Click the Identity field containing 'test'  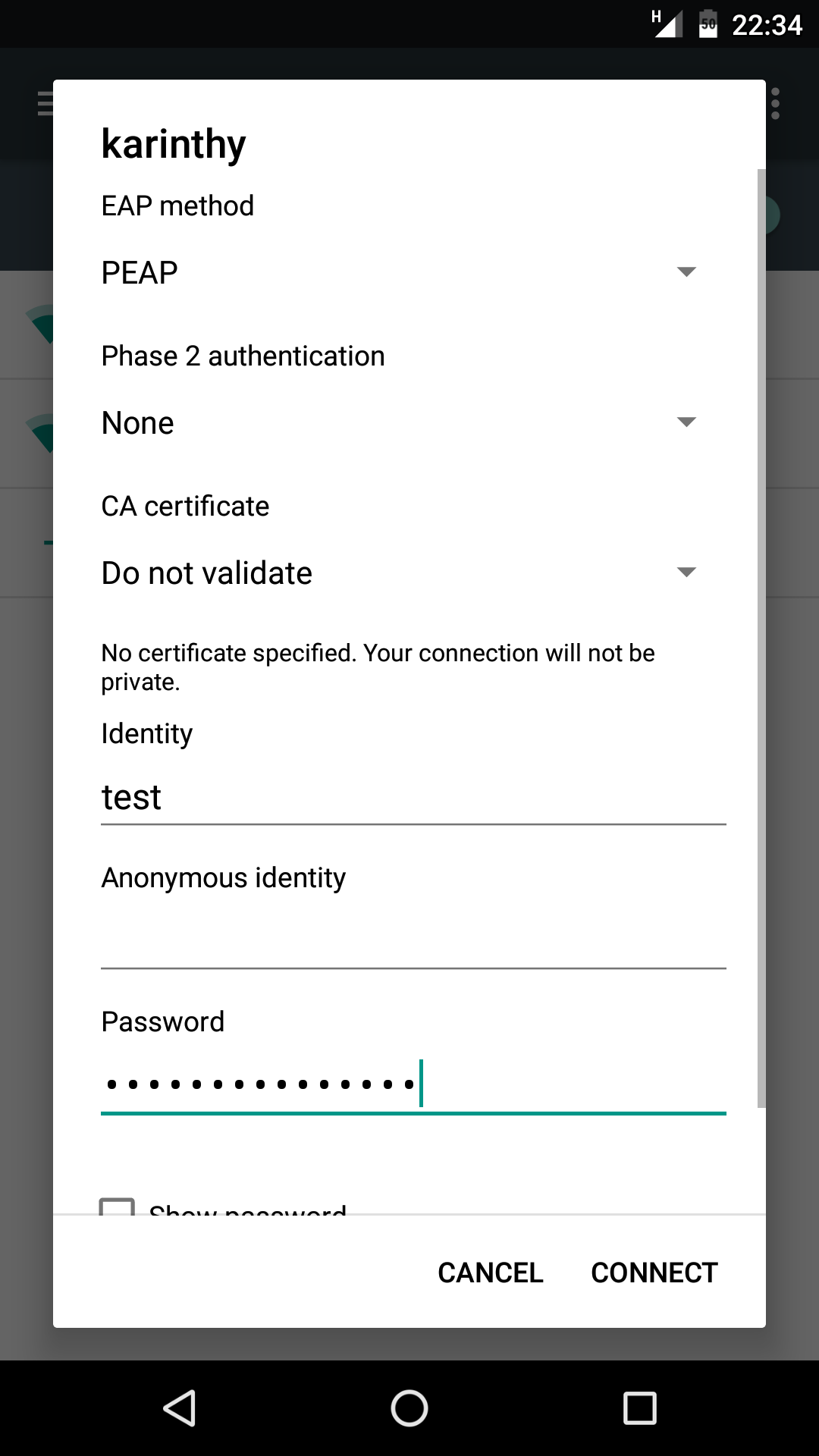point(413,798)
